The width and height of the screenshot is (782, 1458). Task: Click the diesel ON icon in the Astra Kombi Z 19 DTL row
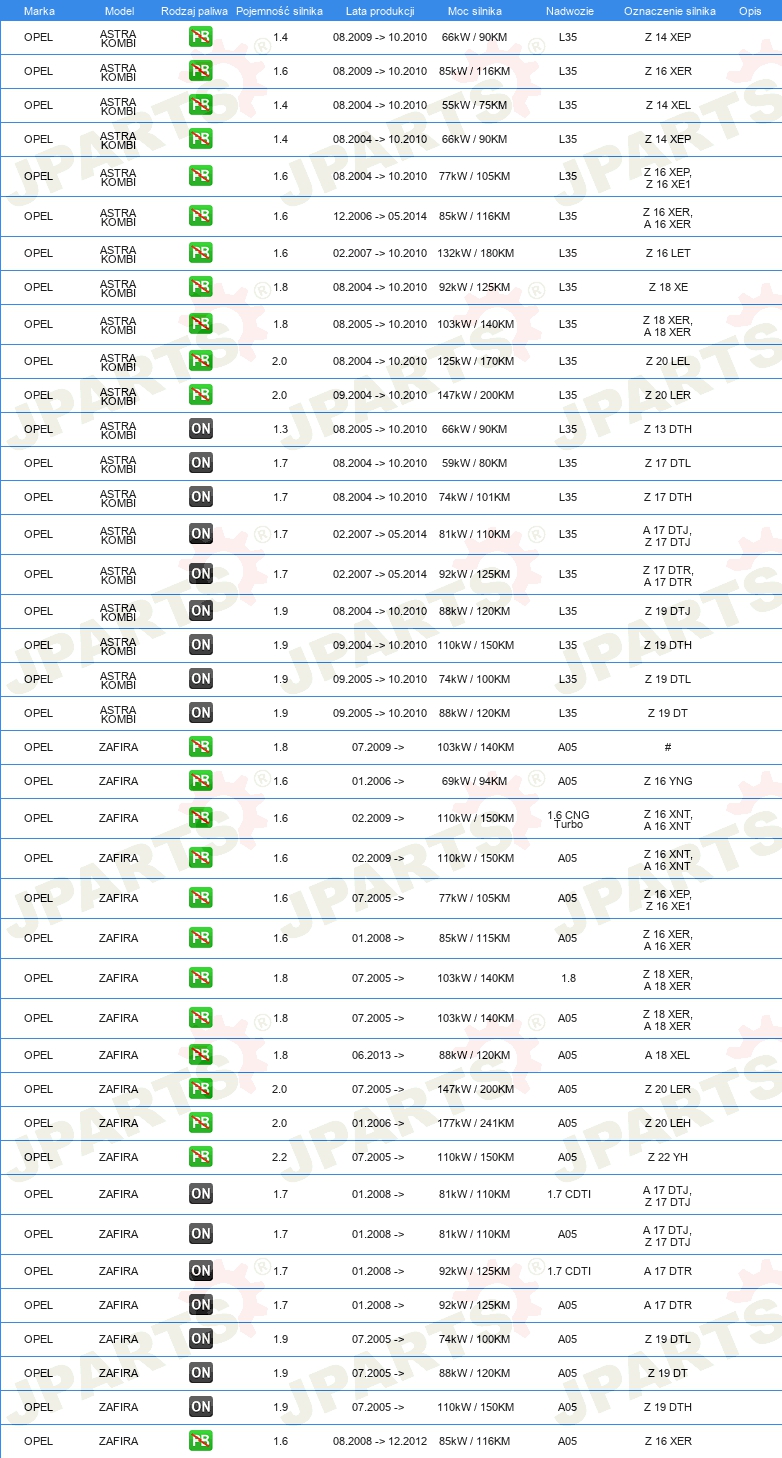[201, 679]
